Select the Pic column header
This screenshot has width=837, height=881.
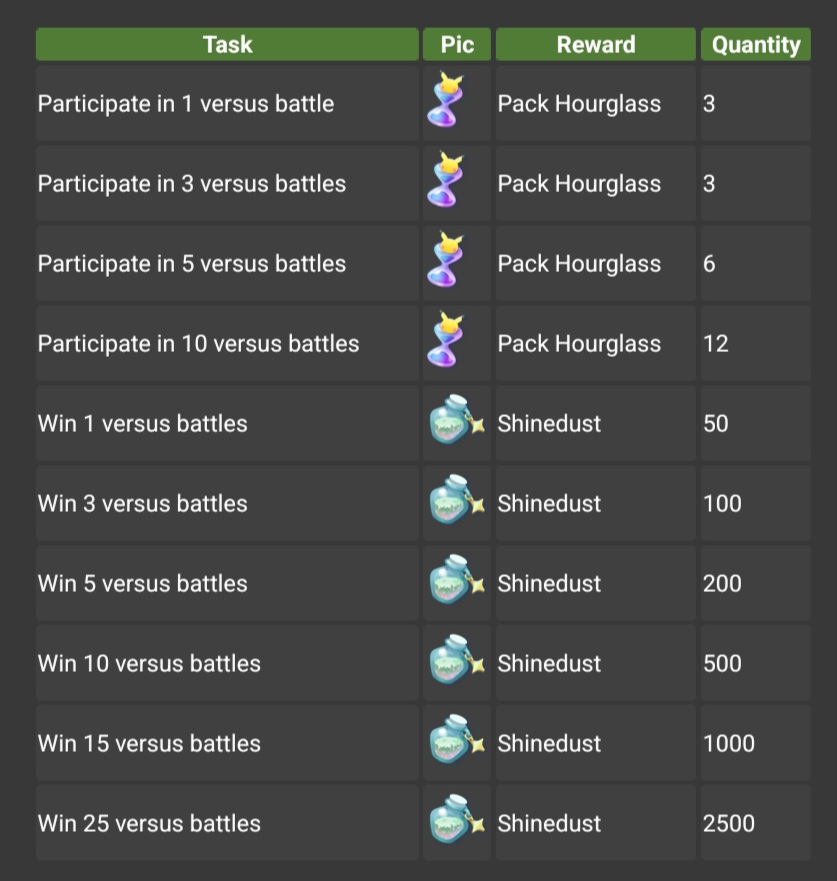click(x=457, y=44)
